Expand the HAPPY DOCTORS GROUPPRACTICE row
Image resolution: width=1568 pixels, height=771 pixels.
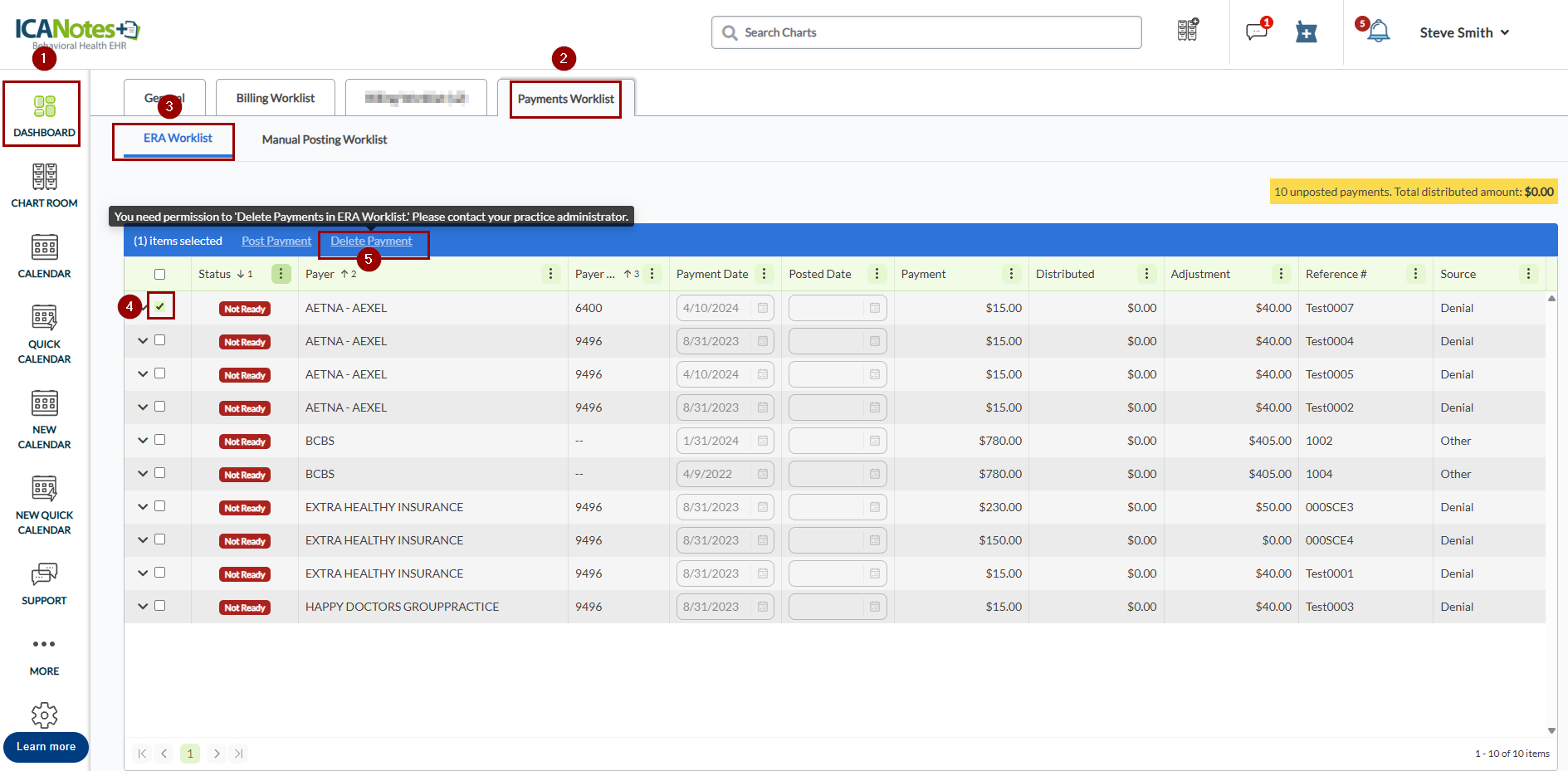[x=143, y=607]
